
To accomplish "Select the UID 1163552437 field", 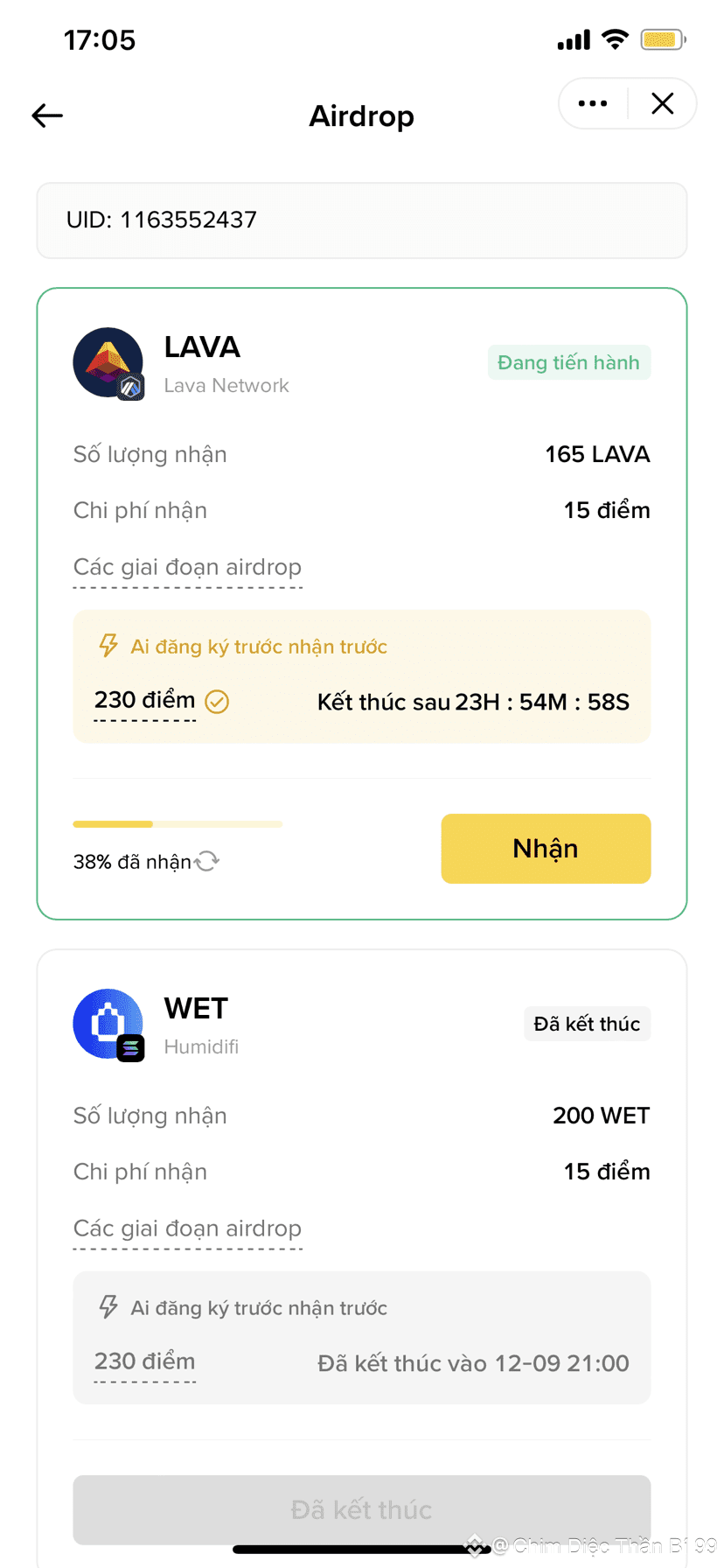I will (362, 220).
